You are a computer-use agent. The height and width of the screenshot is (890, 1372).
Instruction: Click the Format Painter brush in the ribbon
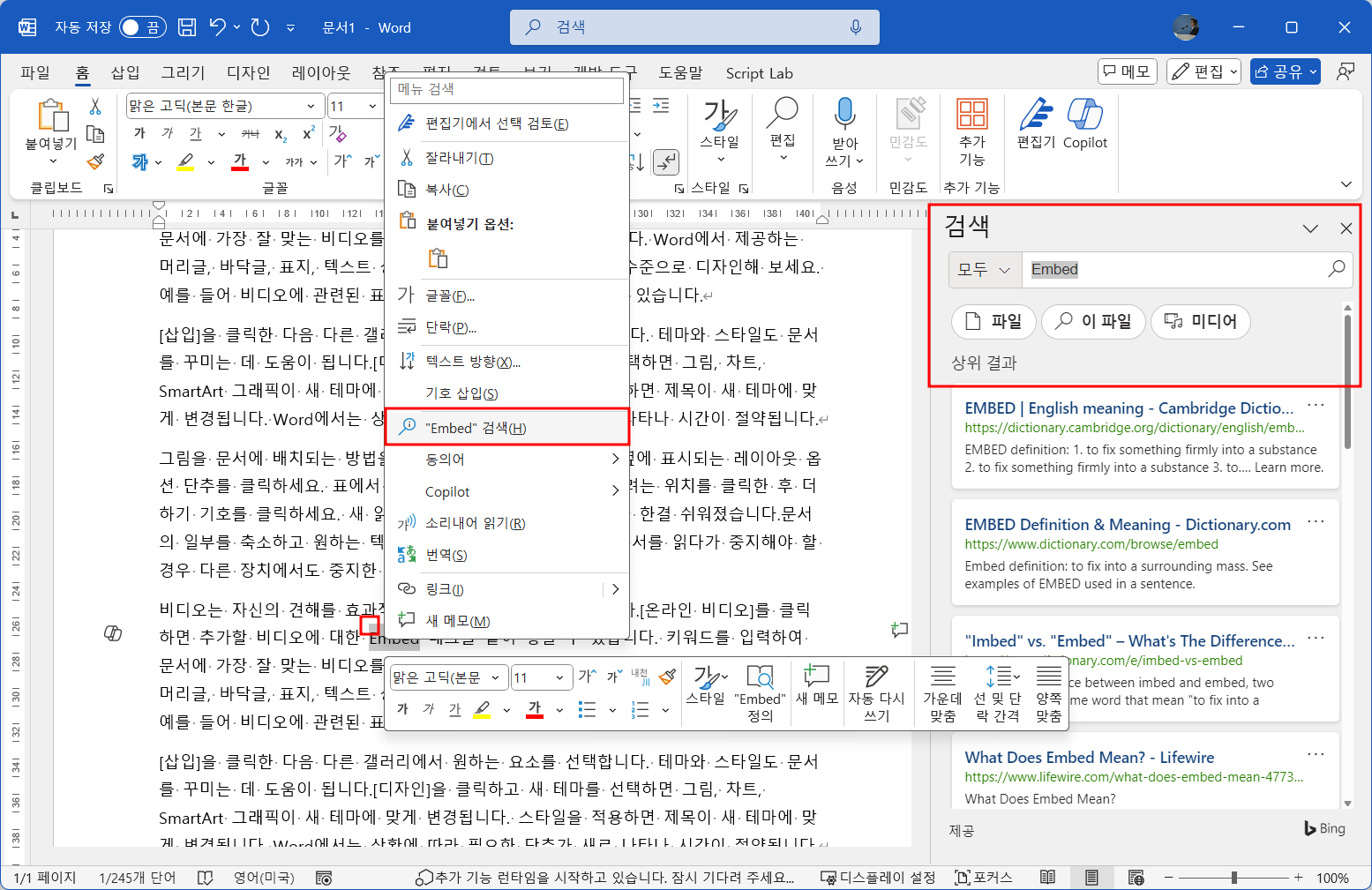[x=95, y=161]
